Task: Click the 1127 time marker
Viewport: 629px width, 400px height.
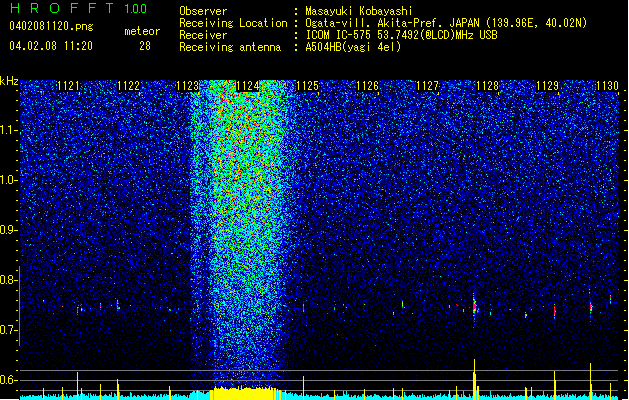Action: (x=428, y=86)
